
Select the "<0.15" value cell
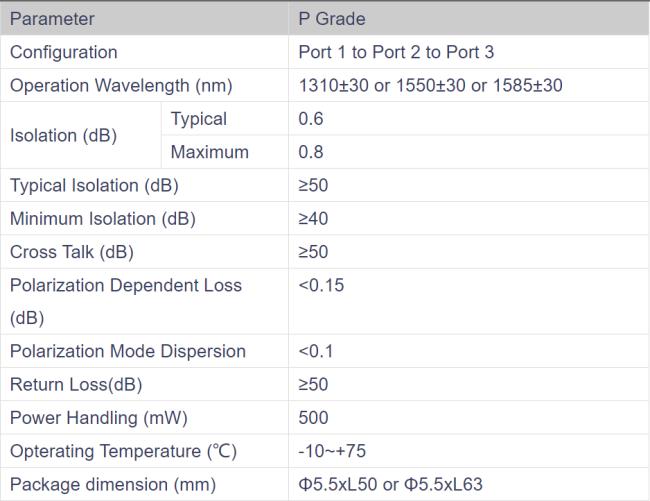[x=320, y=286]
